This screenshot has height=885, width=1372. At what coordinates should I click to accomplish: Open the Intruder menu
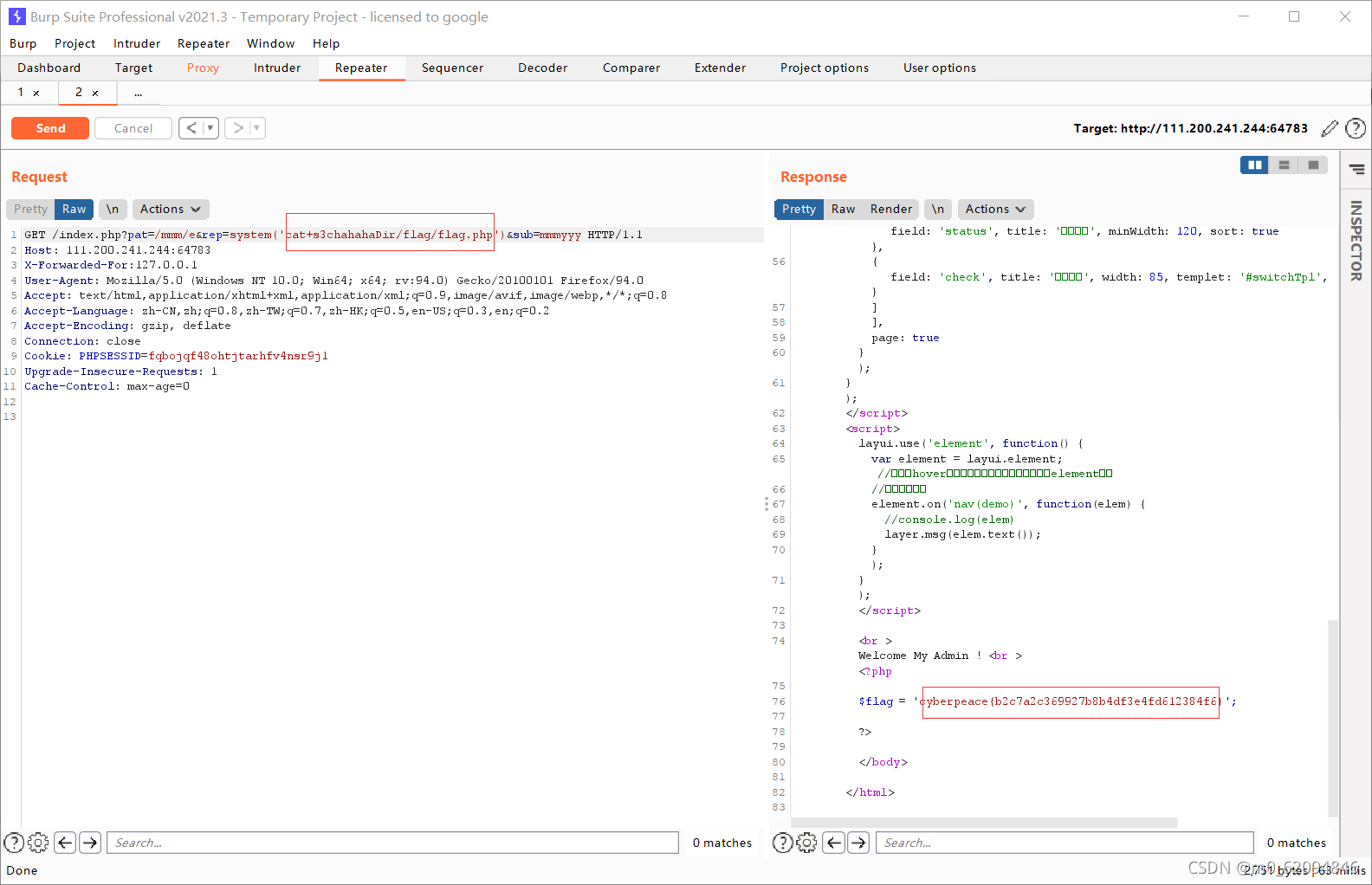pos(137,43)
